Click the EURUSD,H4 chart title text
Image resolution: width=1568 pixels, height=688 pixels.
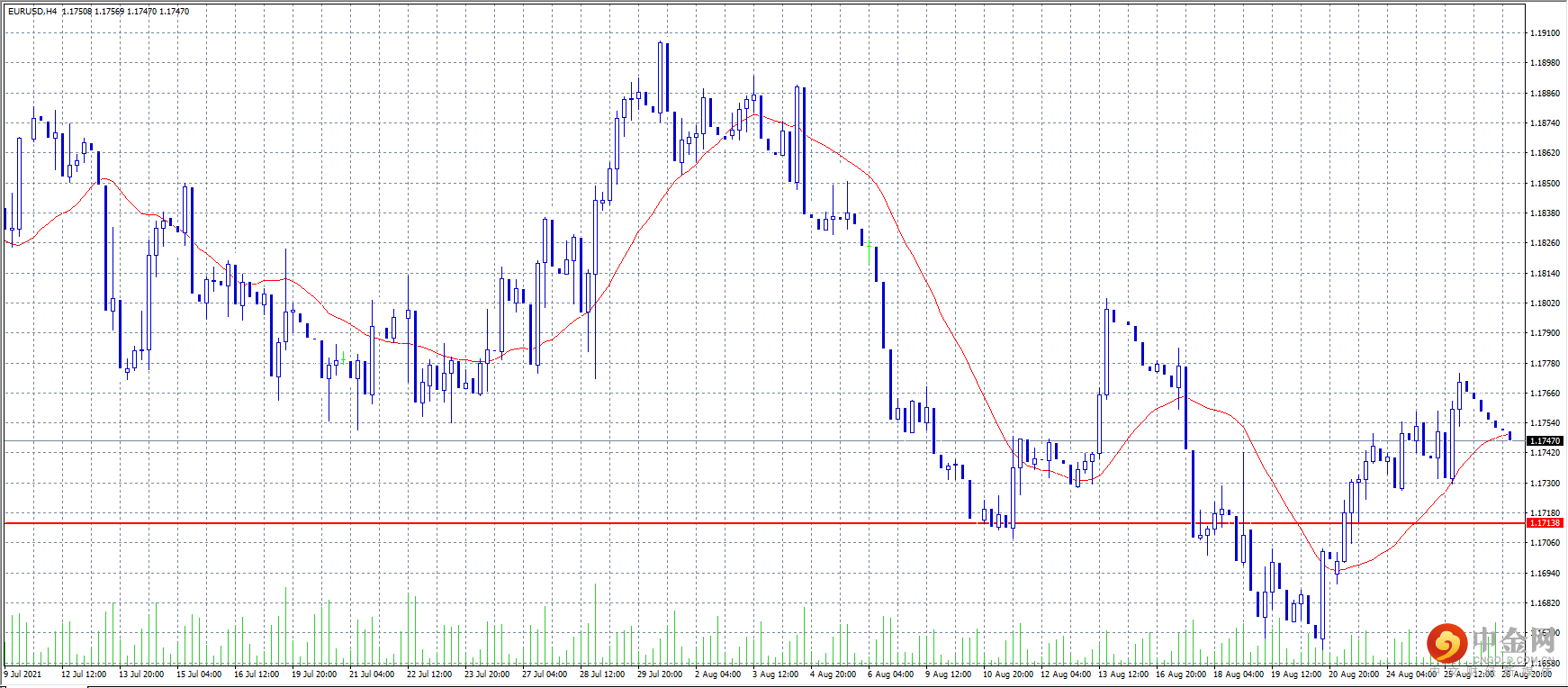[32, 12]
